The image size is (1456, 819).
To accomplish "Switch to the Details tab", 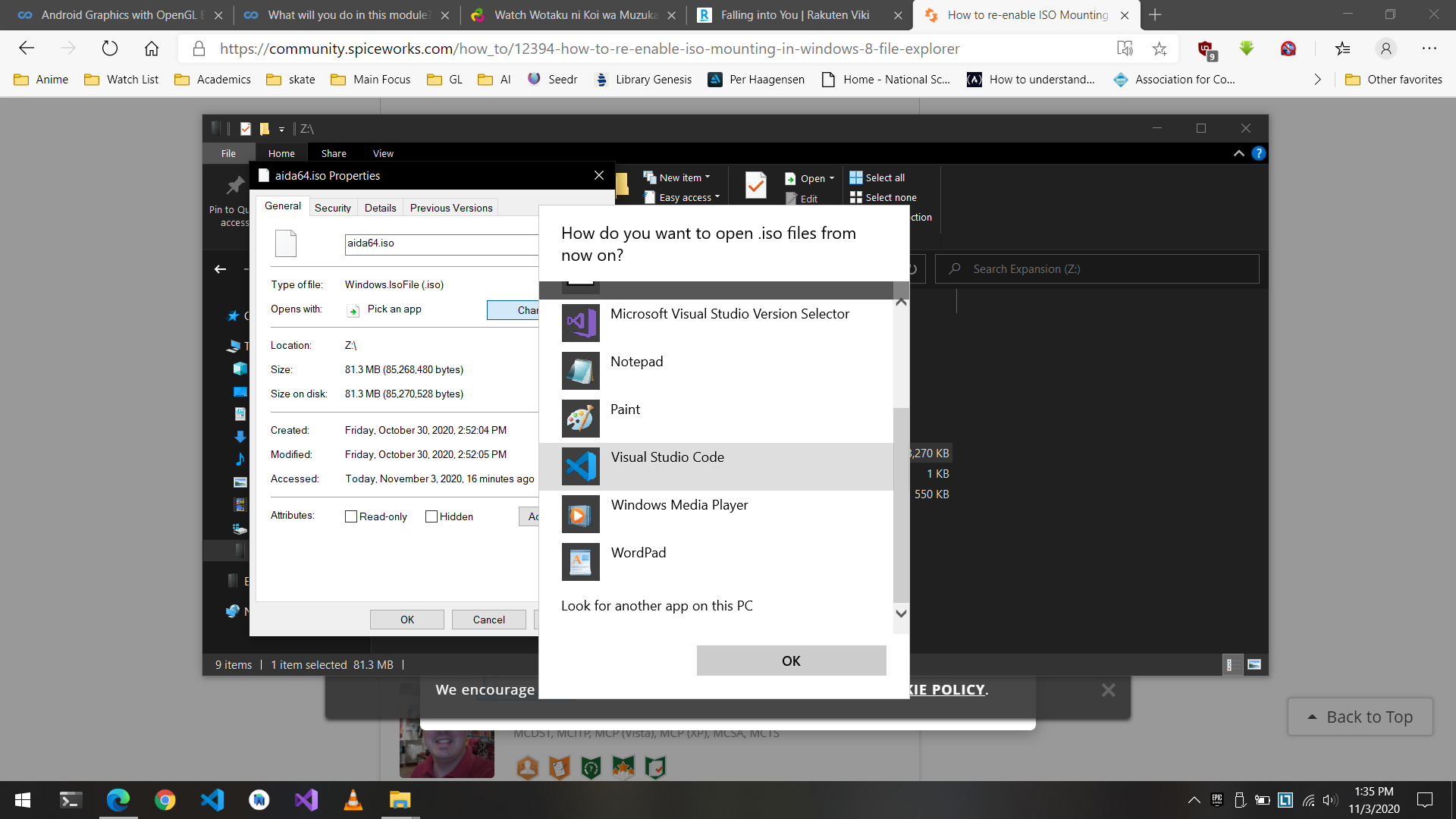I will tap(380, 208).
